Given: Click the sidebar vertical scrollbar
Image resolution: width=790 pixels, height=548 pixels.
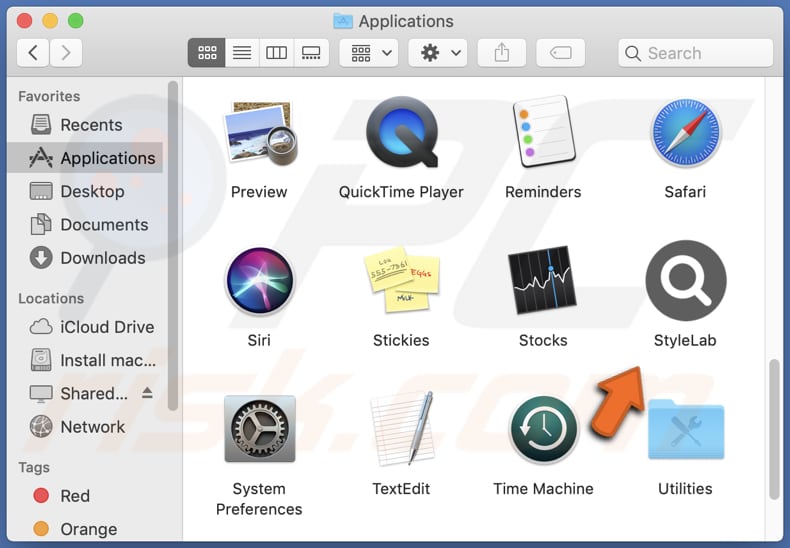Looking at the screenshot, I should coord(173,246).
